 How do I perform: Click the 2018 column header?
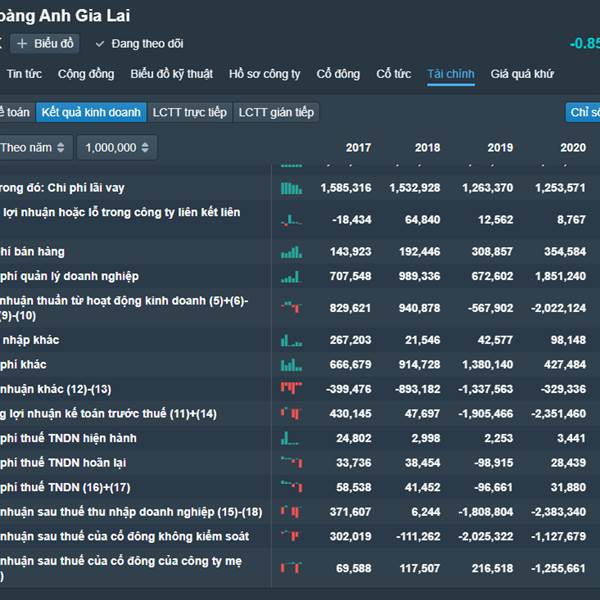[427, 148]
